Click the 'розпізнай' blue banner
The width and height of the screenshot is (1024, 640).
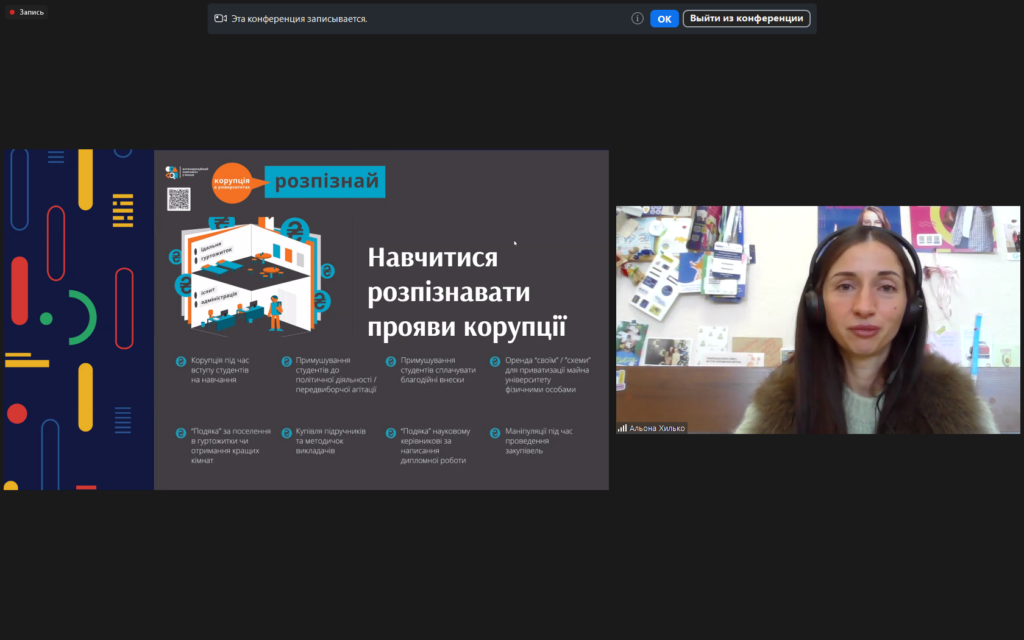(325, 182)
